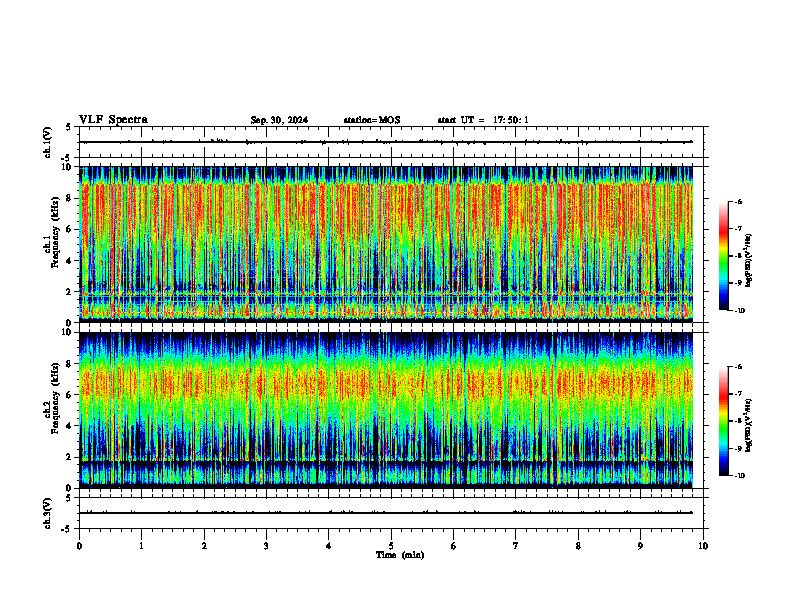Click the ch.2 spectrogram color scale bar

pos(723,421)
